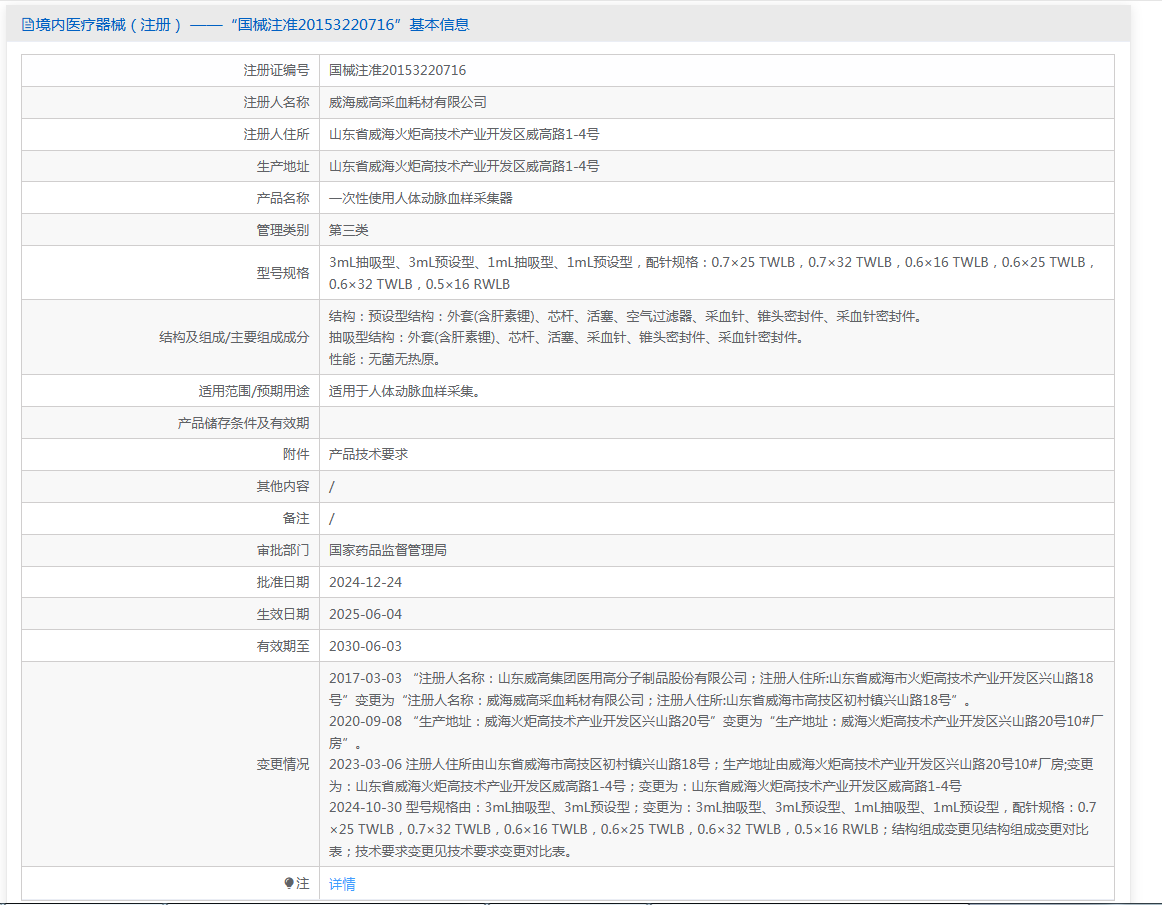
Task: Open the 详情 link in the 注 row
Action: click(x=342, y=884)
